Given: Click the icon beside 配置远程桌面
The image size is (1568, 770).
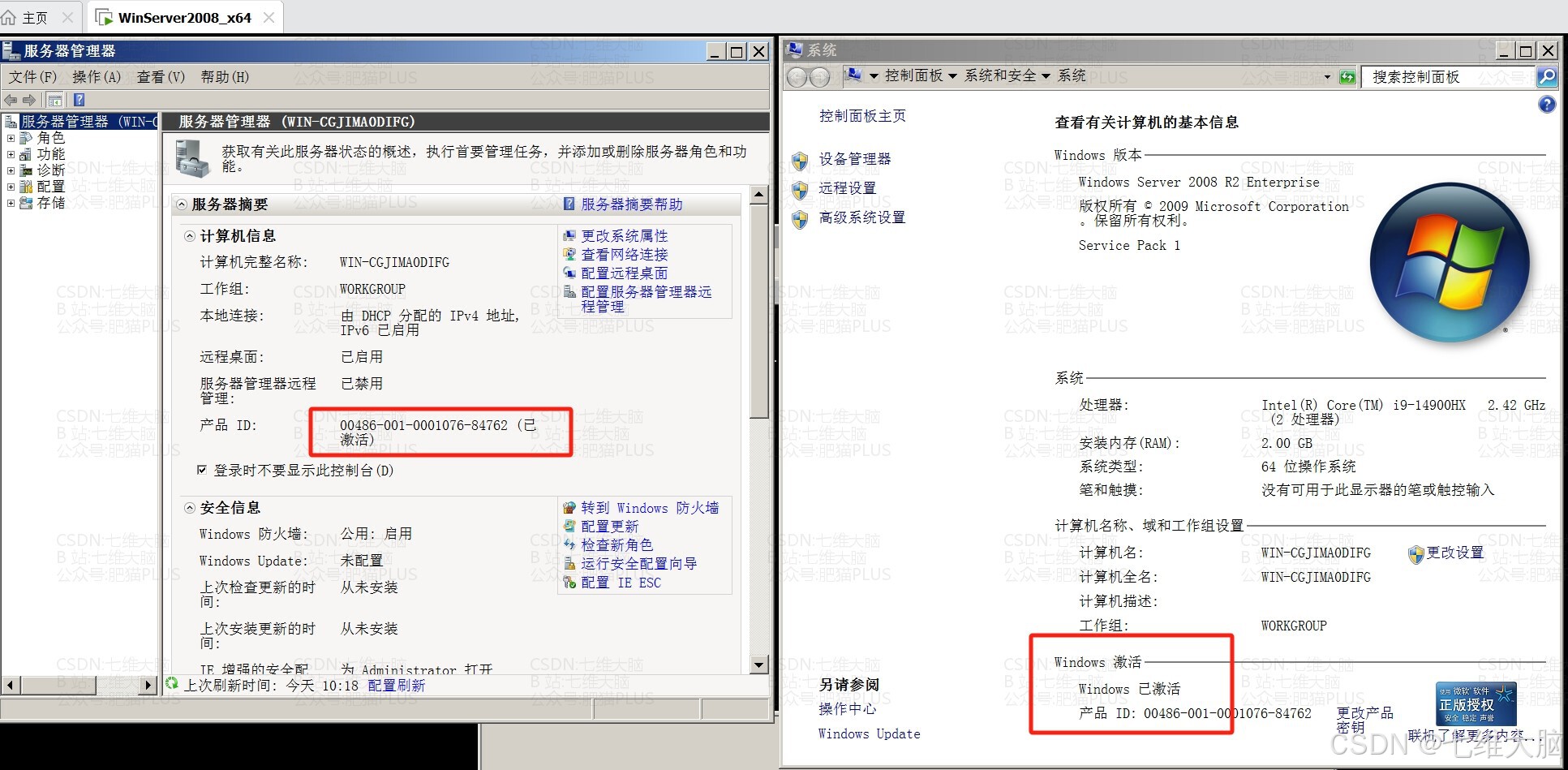Looking at the screenshot, I should point(569,273).
